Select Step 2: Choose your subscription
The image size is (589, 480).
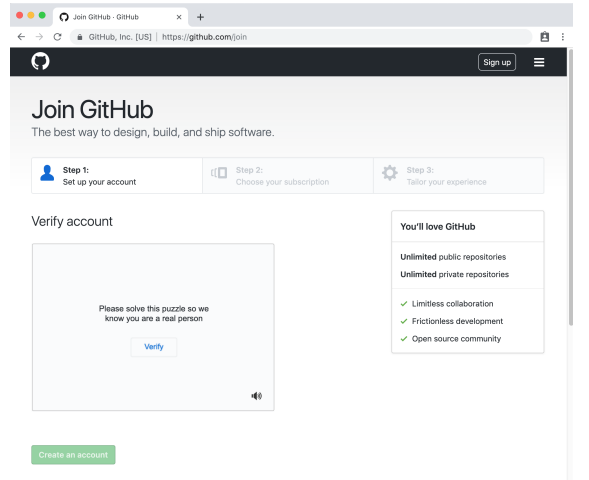[288, 175]
